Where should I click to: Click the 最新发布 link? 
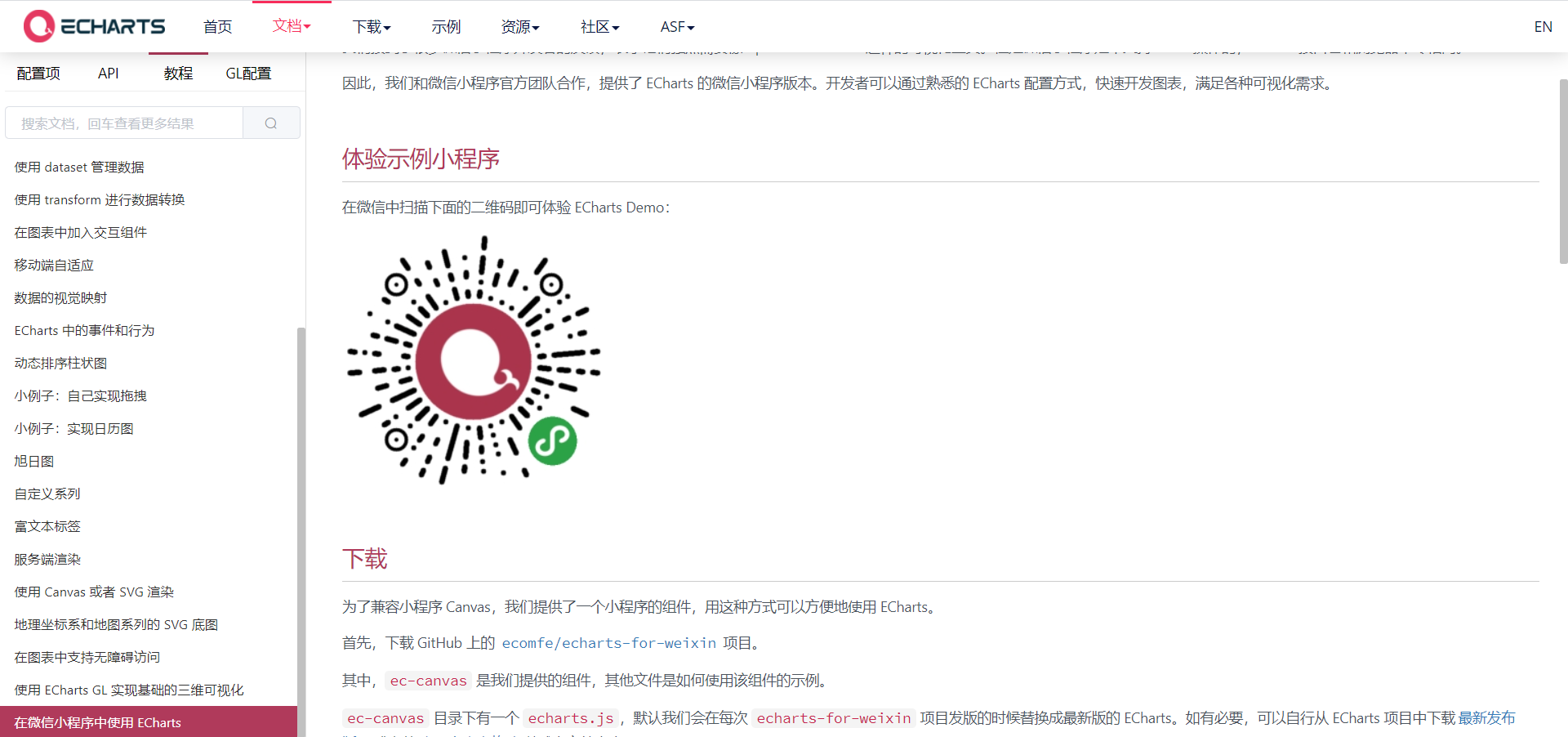pyautogui.click(x=1488, y=718)
